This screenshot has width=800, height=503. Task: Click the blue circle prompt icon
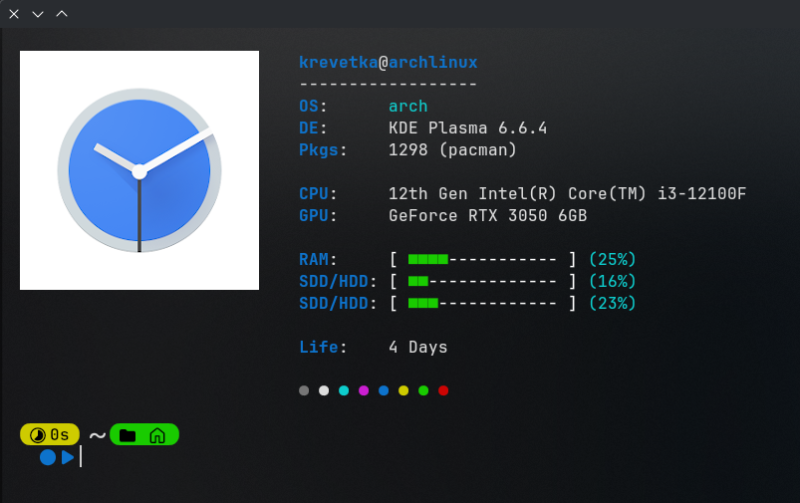48,457
